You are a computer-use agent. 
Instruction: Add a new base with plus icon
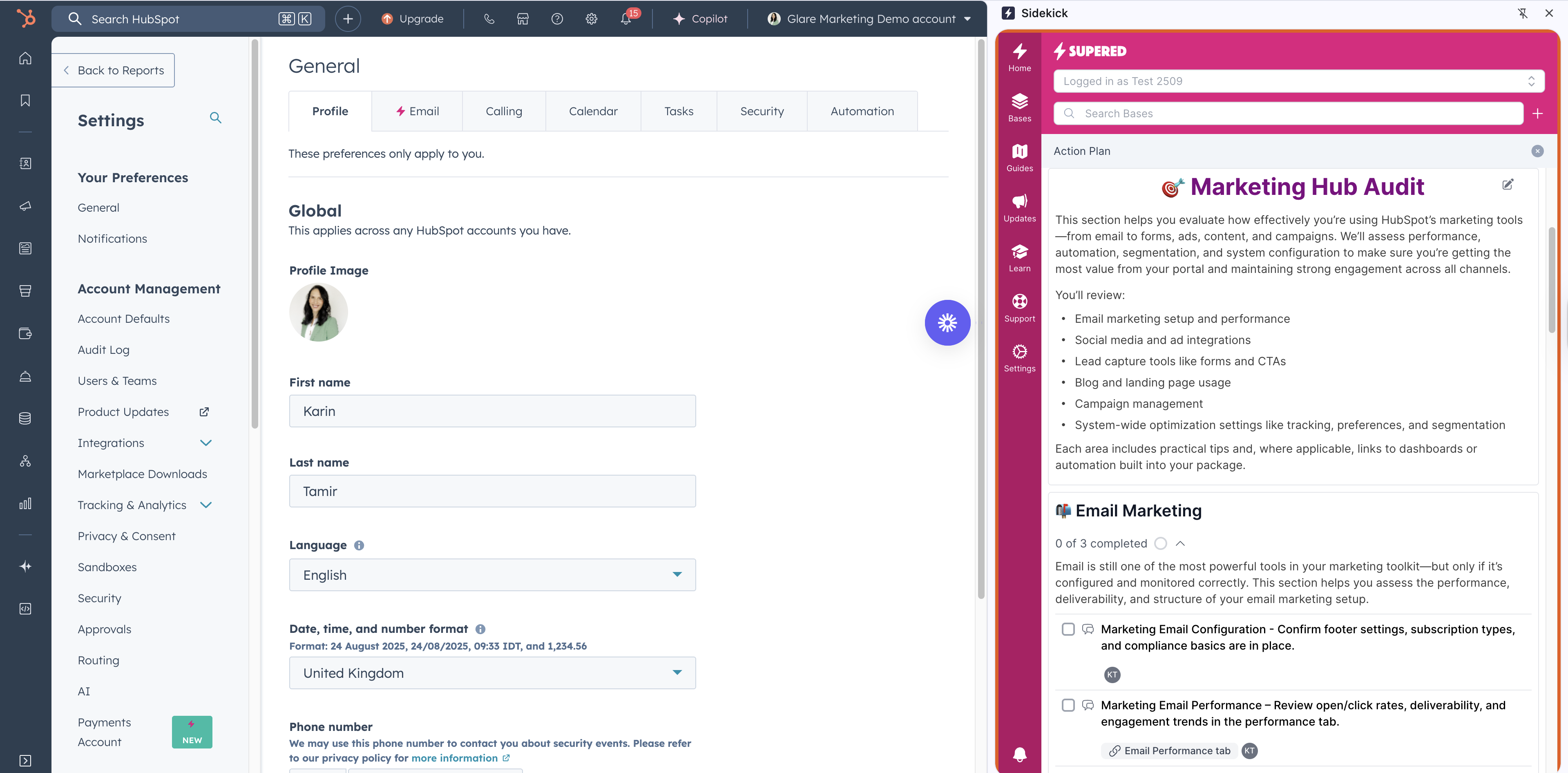(1538, 114)
